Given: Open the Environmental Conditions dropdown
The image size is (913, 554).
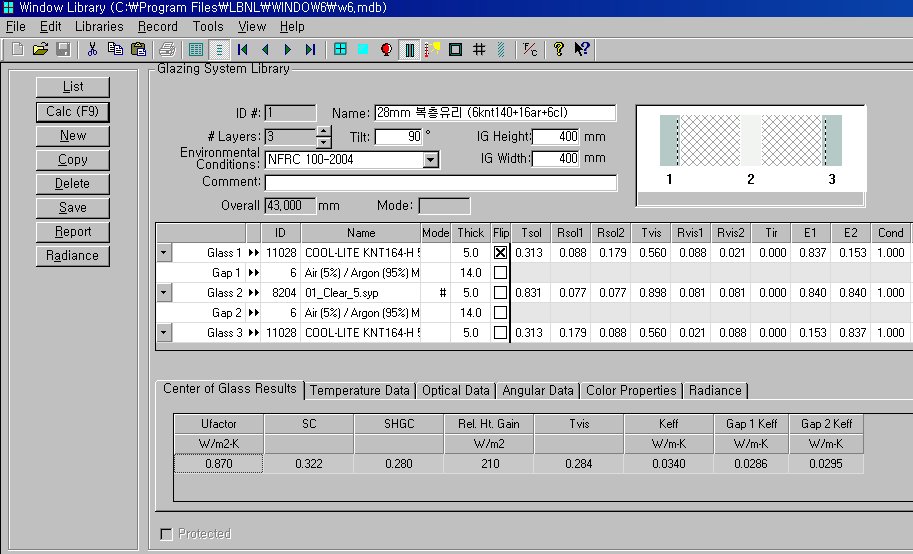Looking at the screenshot, I should pos(430,160).
